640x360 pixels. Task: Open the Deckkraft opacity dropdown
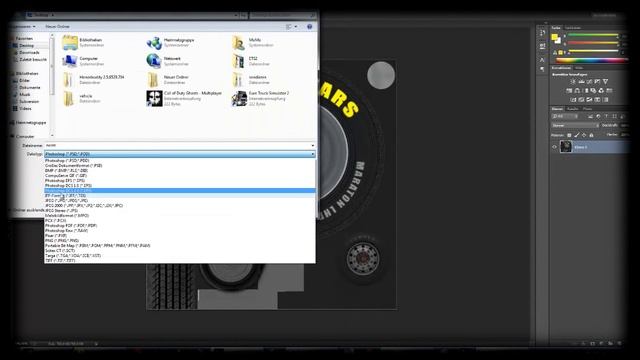[x=624, y=126]
